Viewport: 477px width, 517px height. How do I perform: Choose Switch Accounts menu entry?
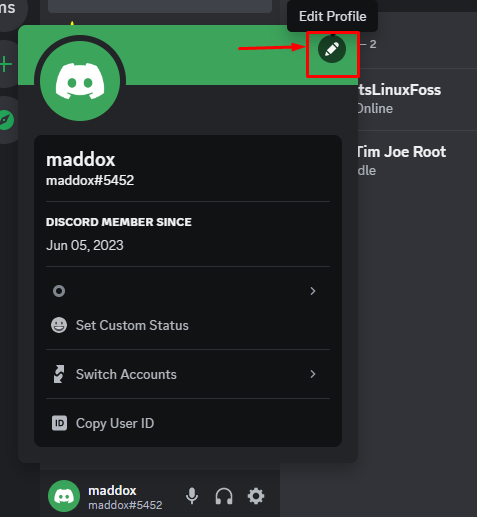coord(188,374)
